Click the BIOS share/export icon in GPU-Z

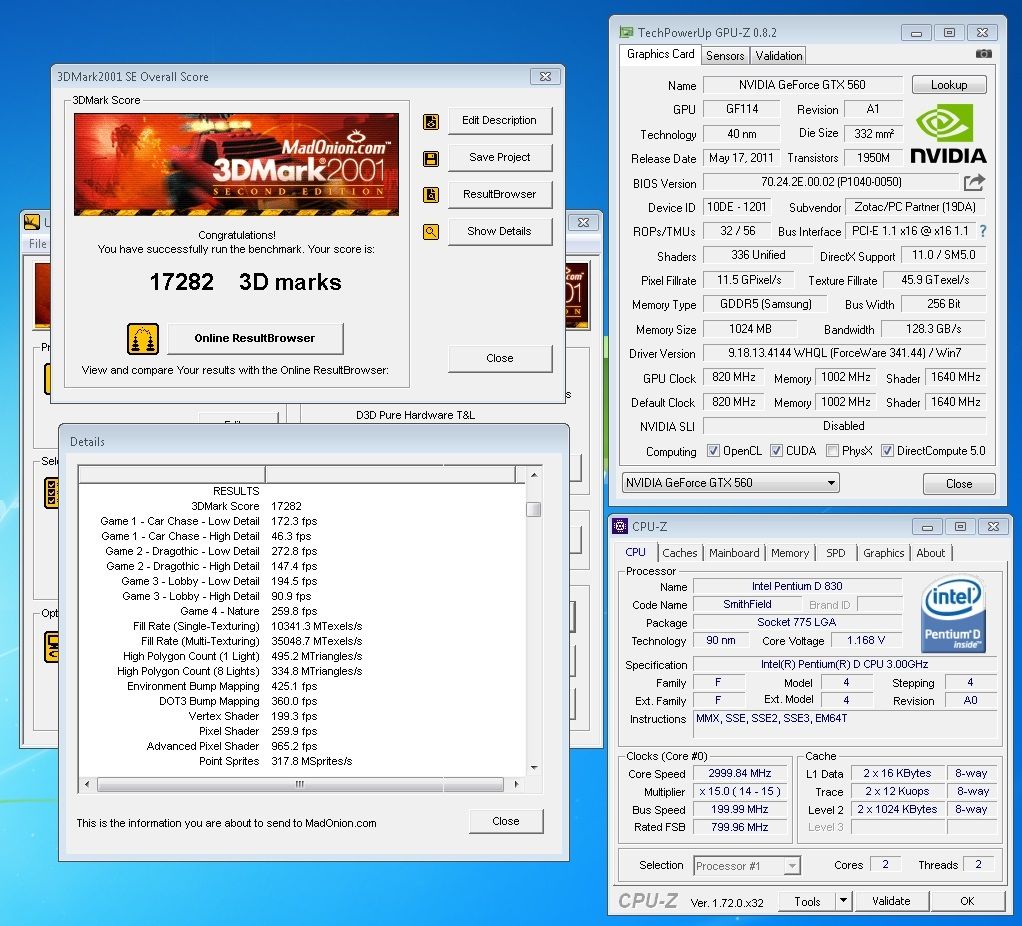[x=974, y=182]
